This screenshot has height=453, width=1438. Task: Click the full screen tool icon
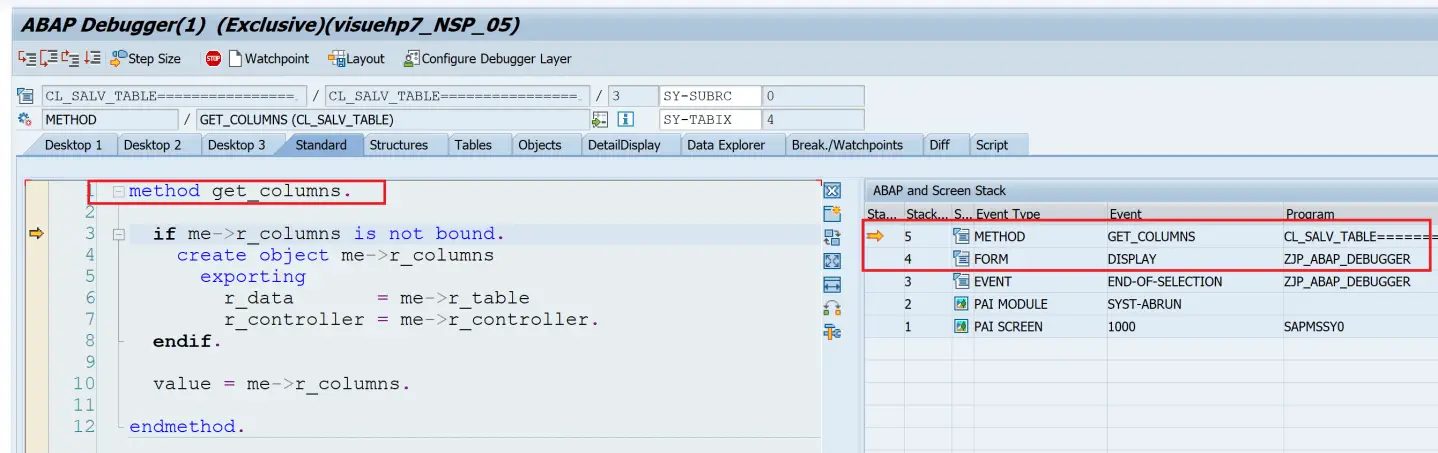point(832,261)
